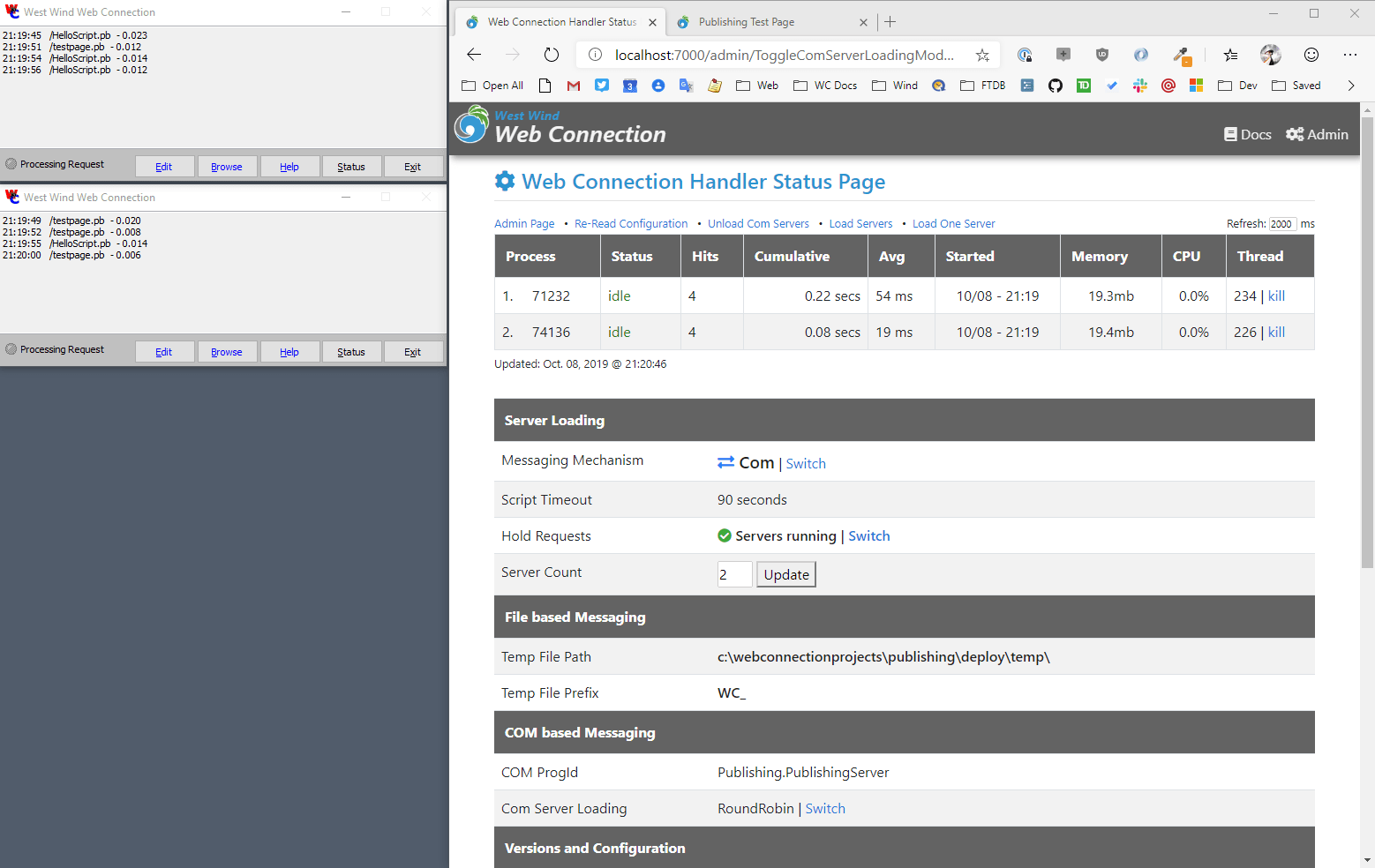Click the Refresh interval input field

[x=1281, y=224]
